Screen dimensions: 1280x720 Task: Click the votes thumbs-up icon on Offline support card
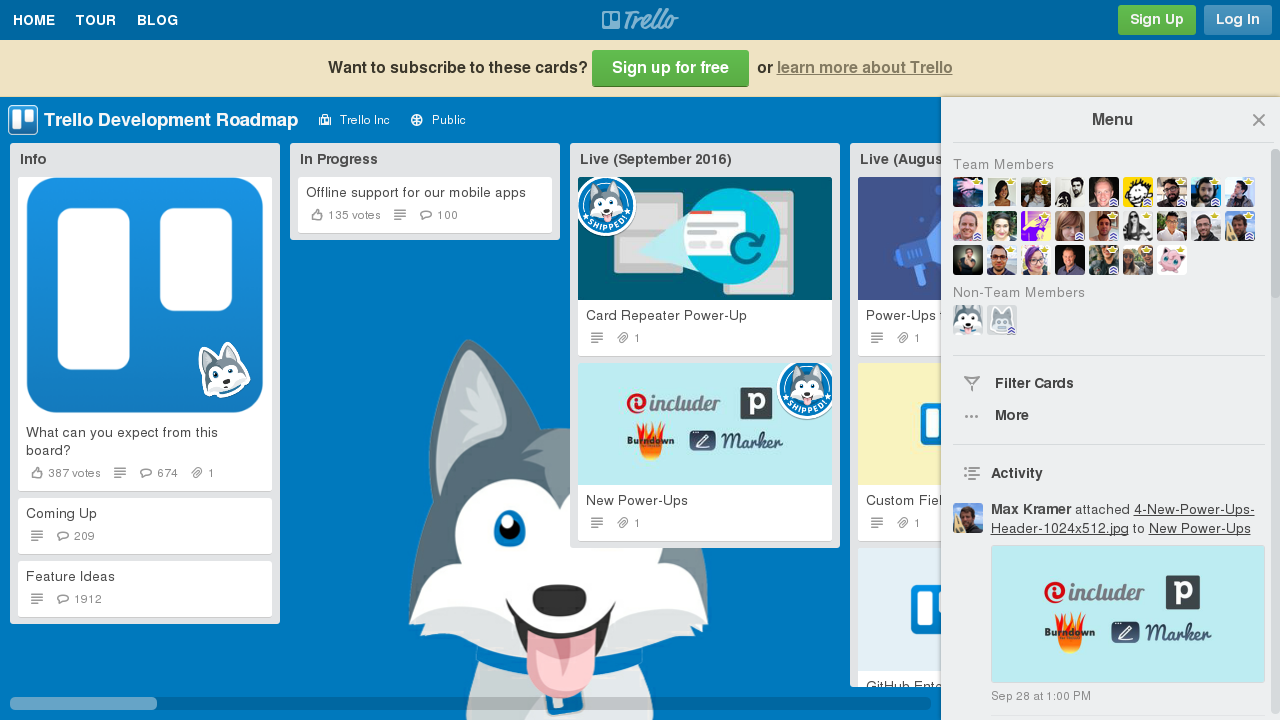[317, 215]
